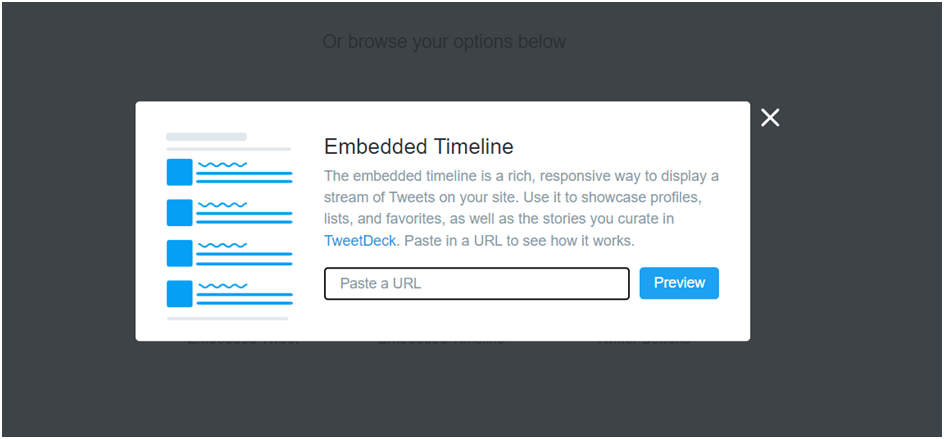Click the wavy line beside the first blue square
944x439 pixels.
(x=221, y=163)
